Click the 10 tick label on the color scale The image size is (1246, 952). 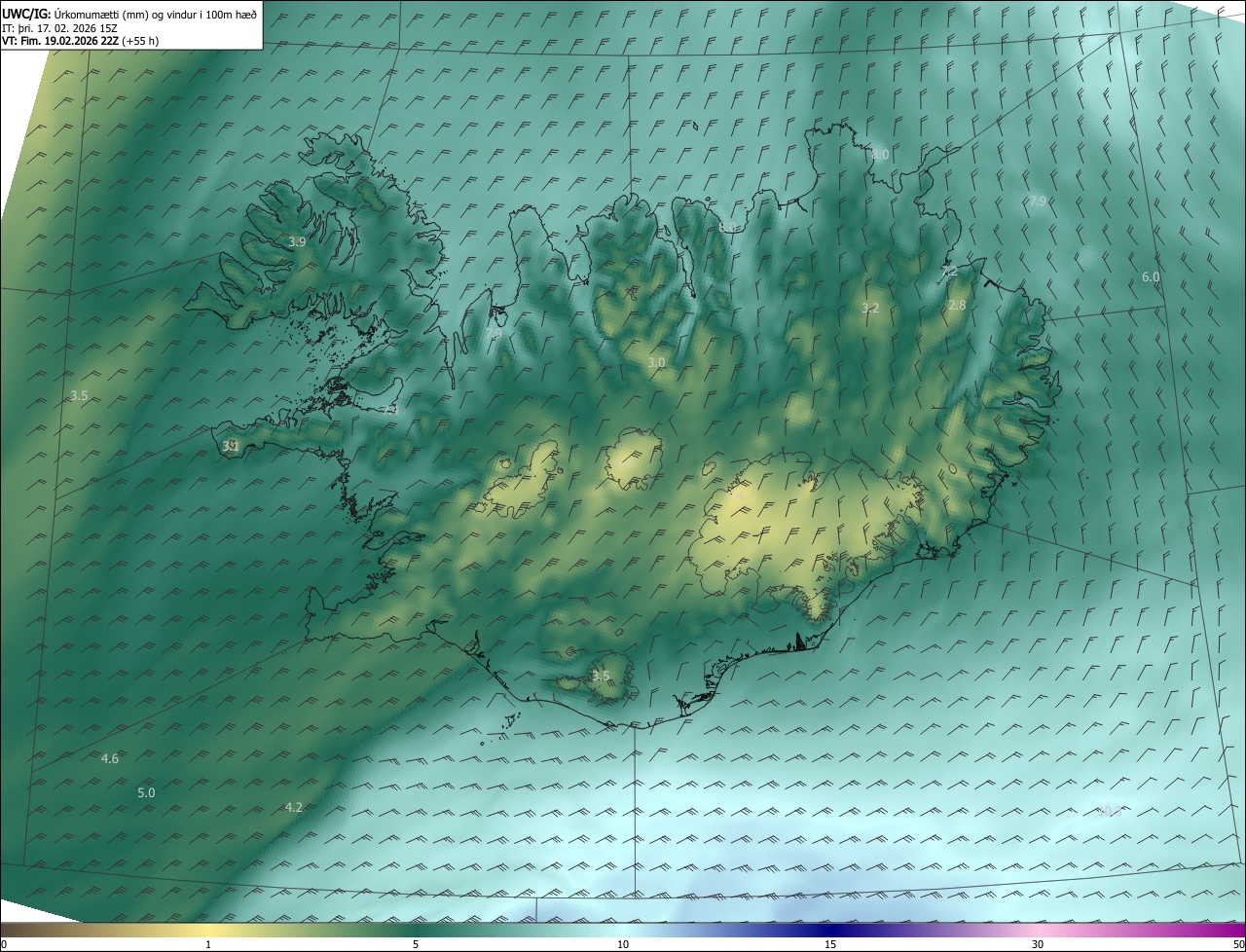[623, 945]
